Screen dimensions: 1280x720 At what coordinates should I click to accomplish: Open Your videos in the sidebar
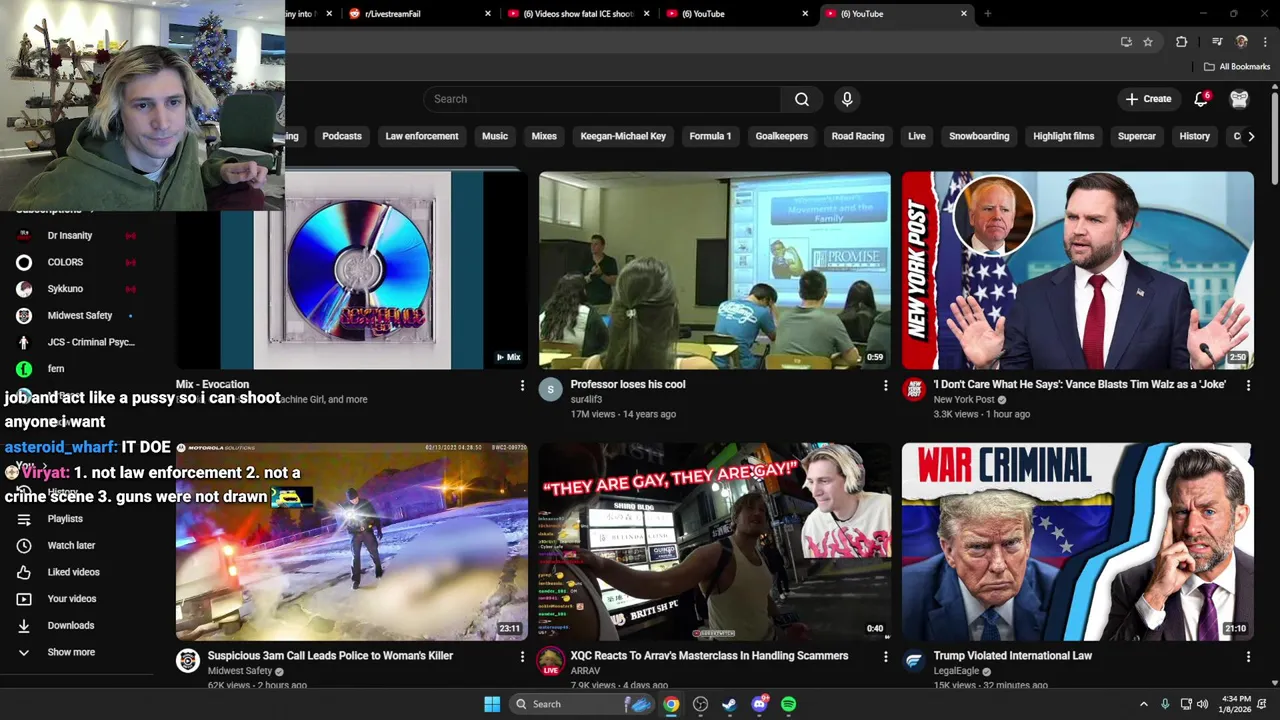click(x=72, y=599)
